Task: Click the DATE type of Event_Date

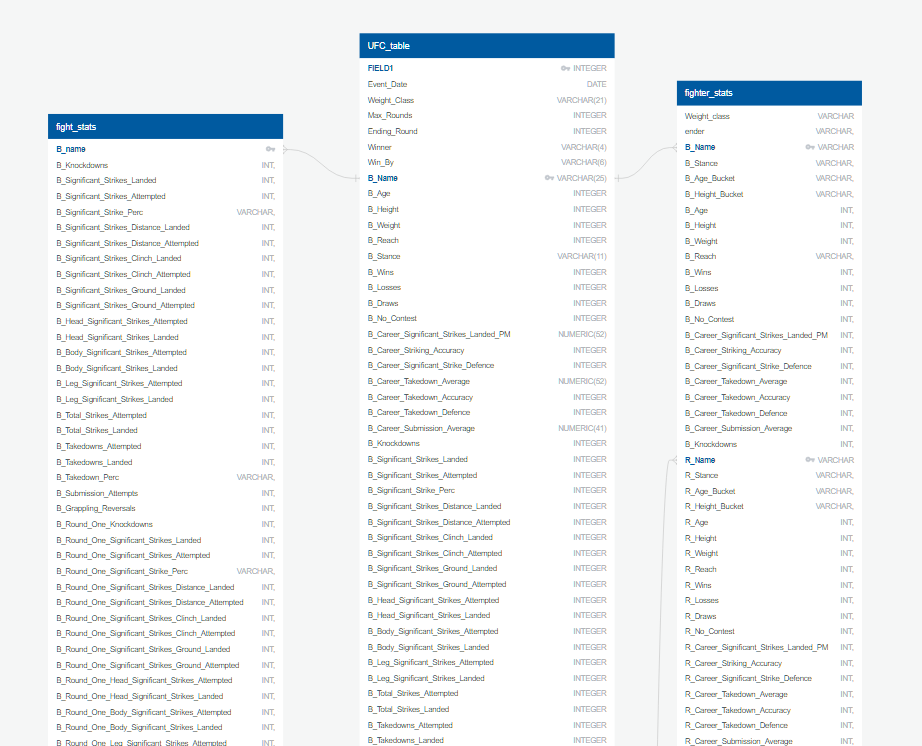Action: pyautogui.click(x=596, y=85)
